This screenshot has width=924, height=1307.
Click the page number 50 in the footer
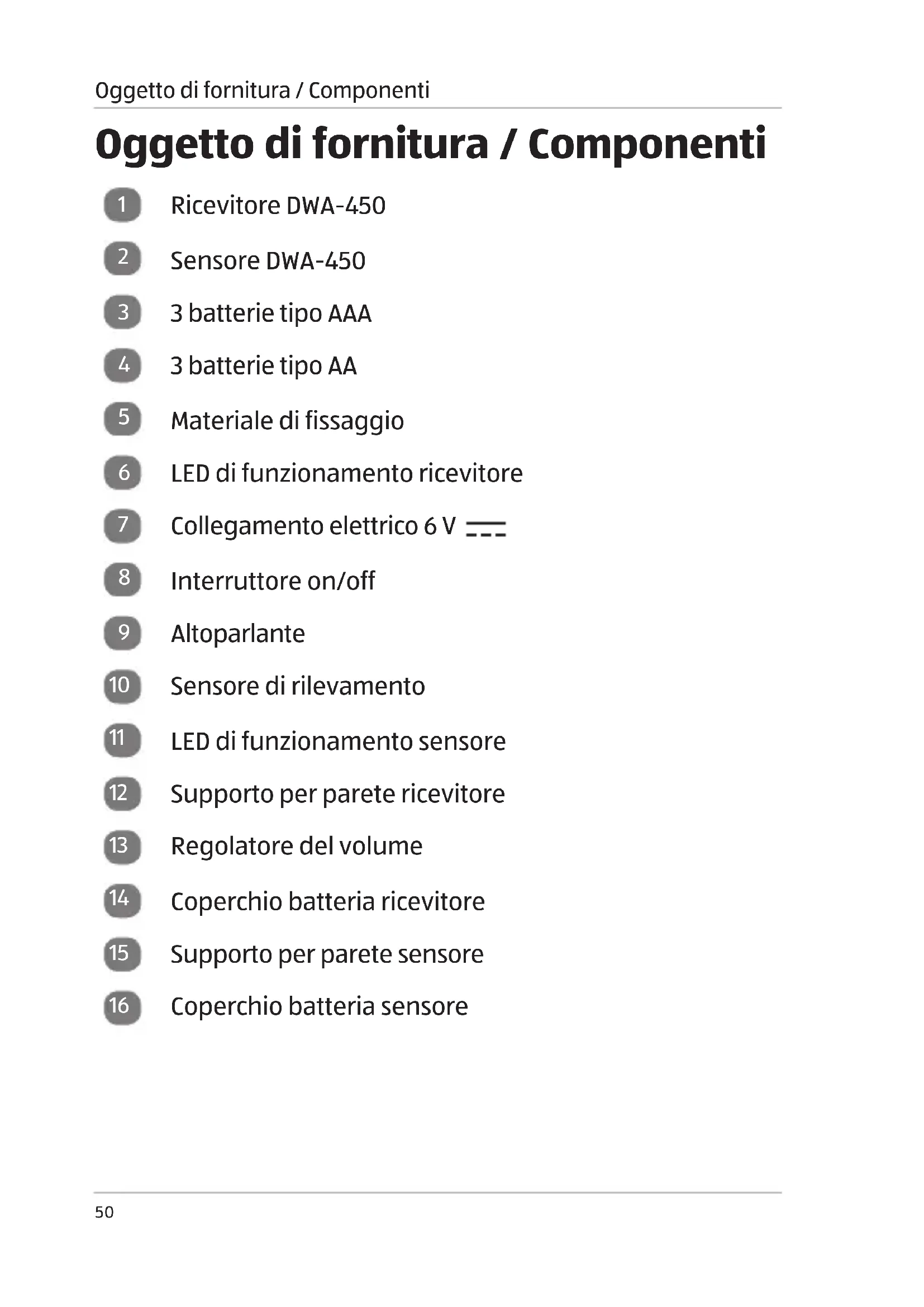(x=104, y=1212)
